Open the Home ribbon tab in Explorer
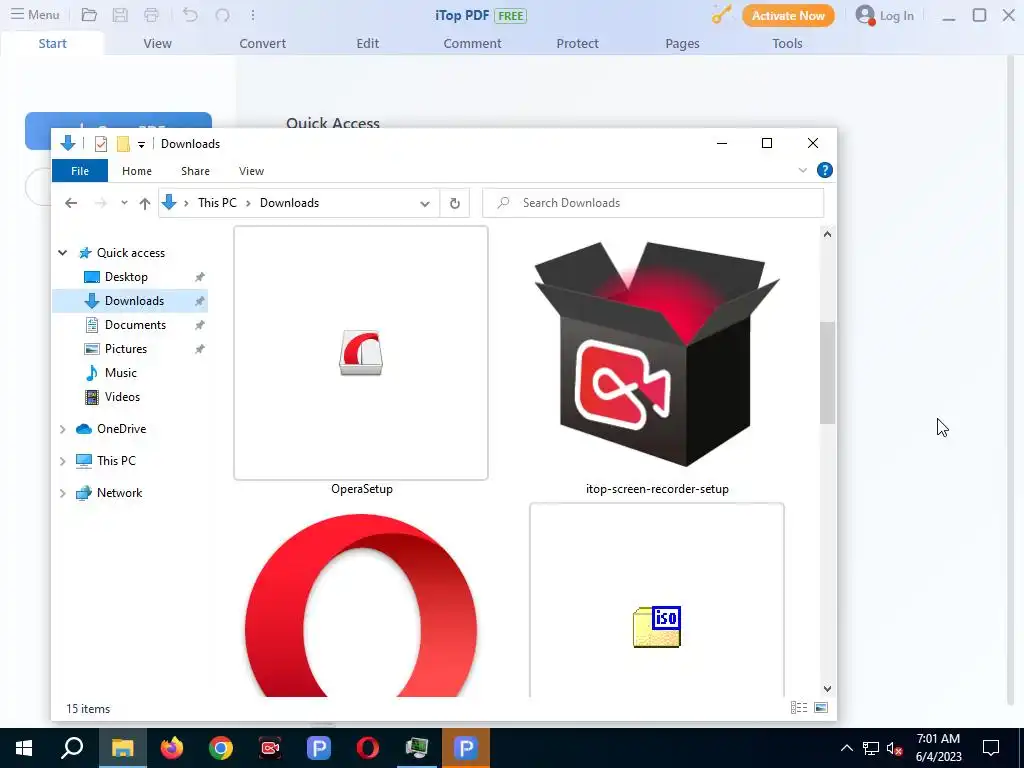 click(x=136, y=170)
